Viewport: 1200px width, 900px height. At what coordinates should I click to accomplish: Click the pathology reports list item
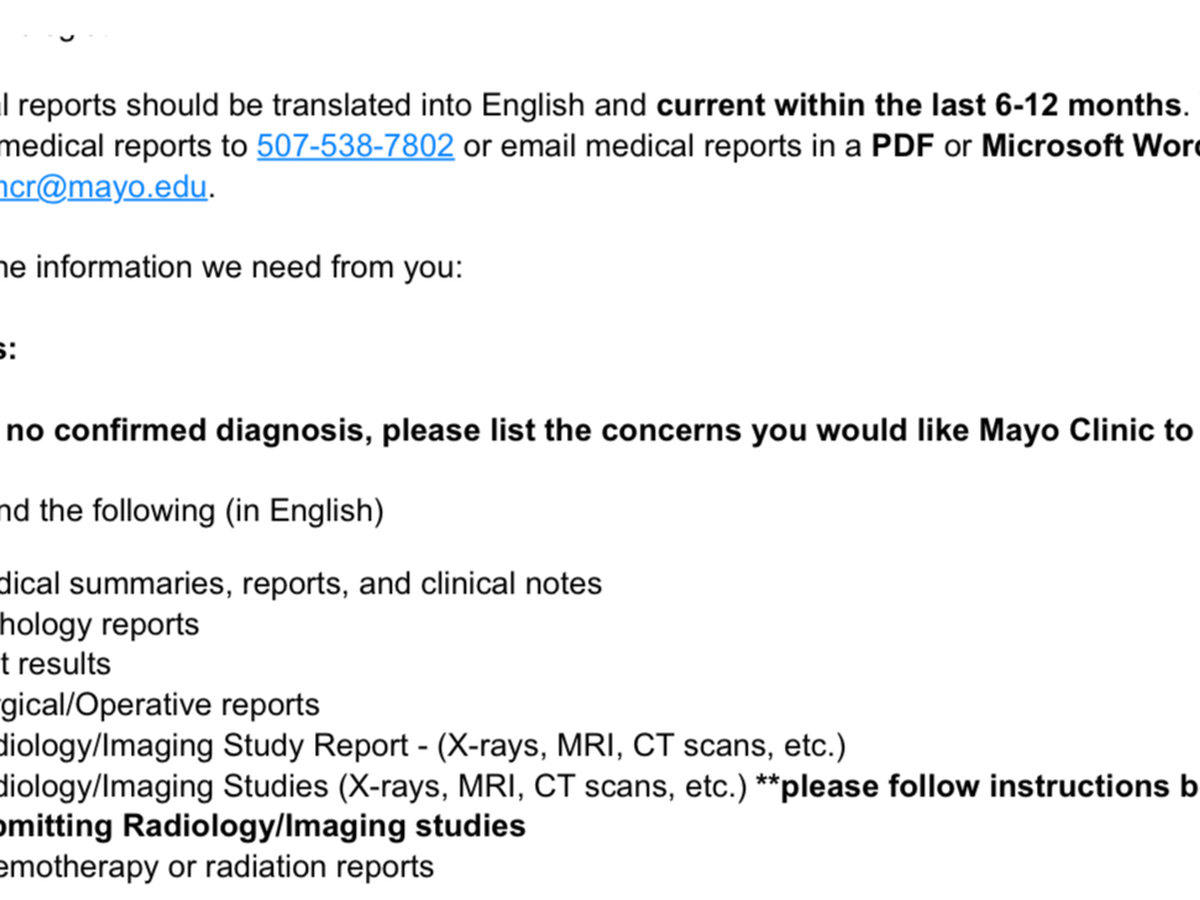tap(100, 624)
